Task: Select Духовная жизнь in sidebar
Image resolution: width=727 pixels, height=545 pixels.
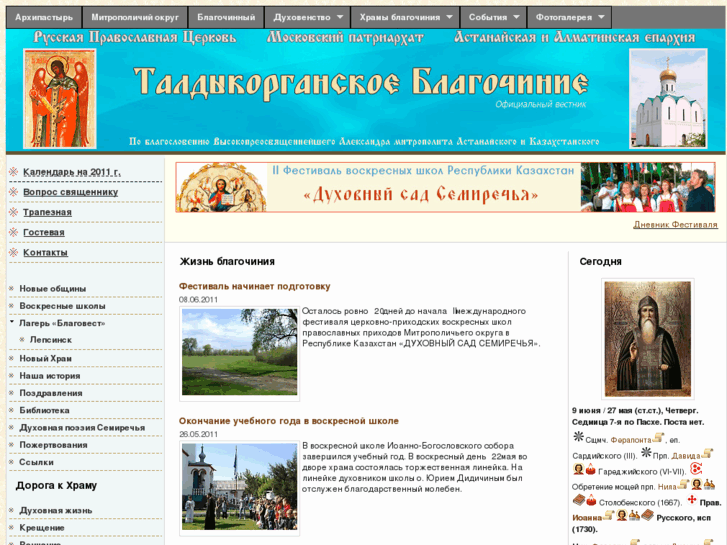Action: click(x=56, y=511)
